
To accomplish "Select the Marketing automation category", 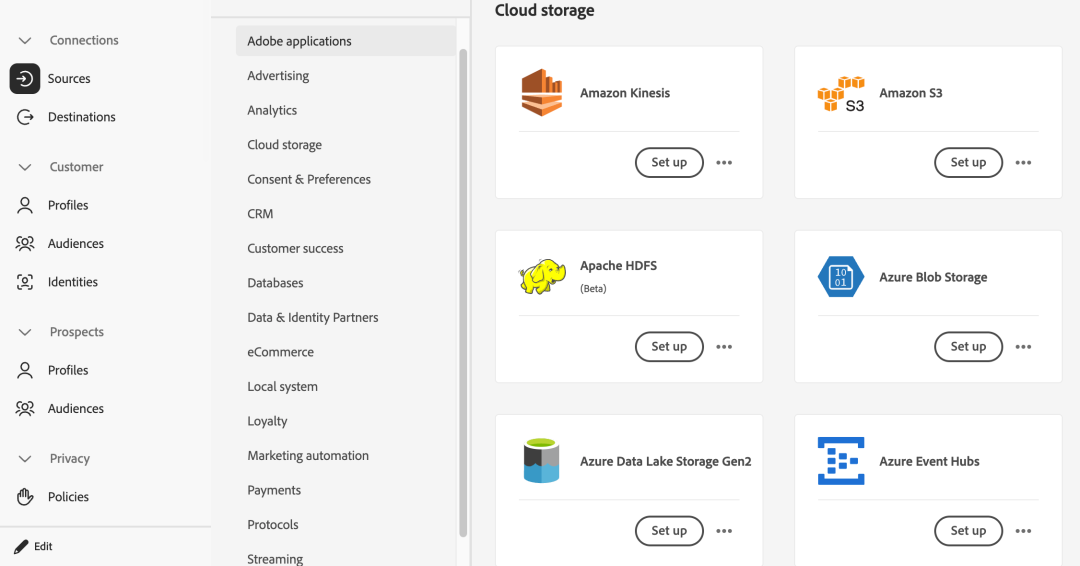I will coord(308,456).
